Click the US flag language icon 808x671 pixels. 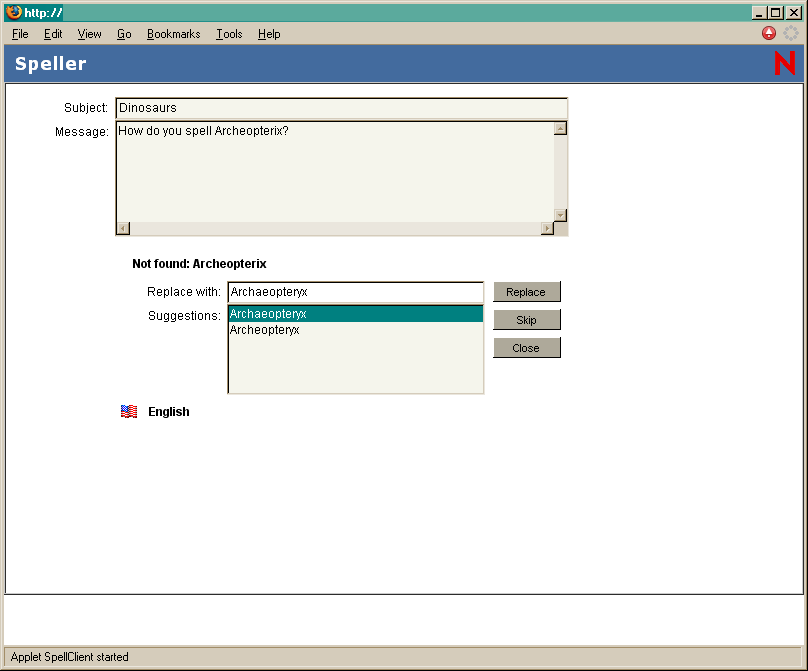click(x=129, y=411)
